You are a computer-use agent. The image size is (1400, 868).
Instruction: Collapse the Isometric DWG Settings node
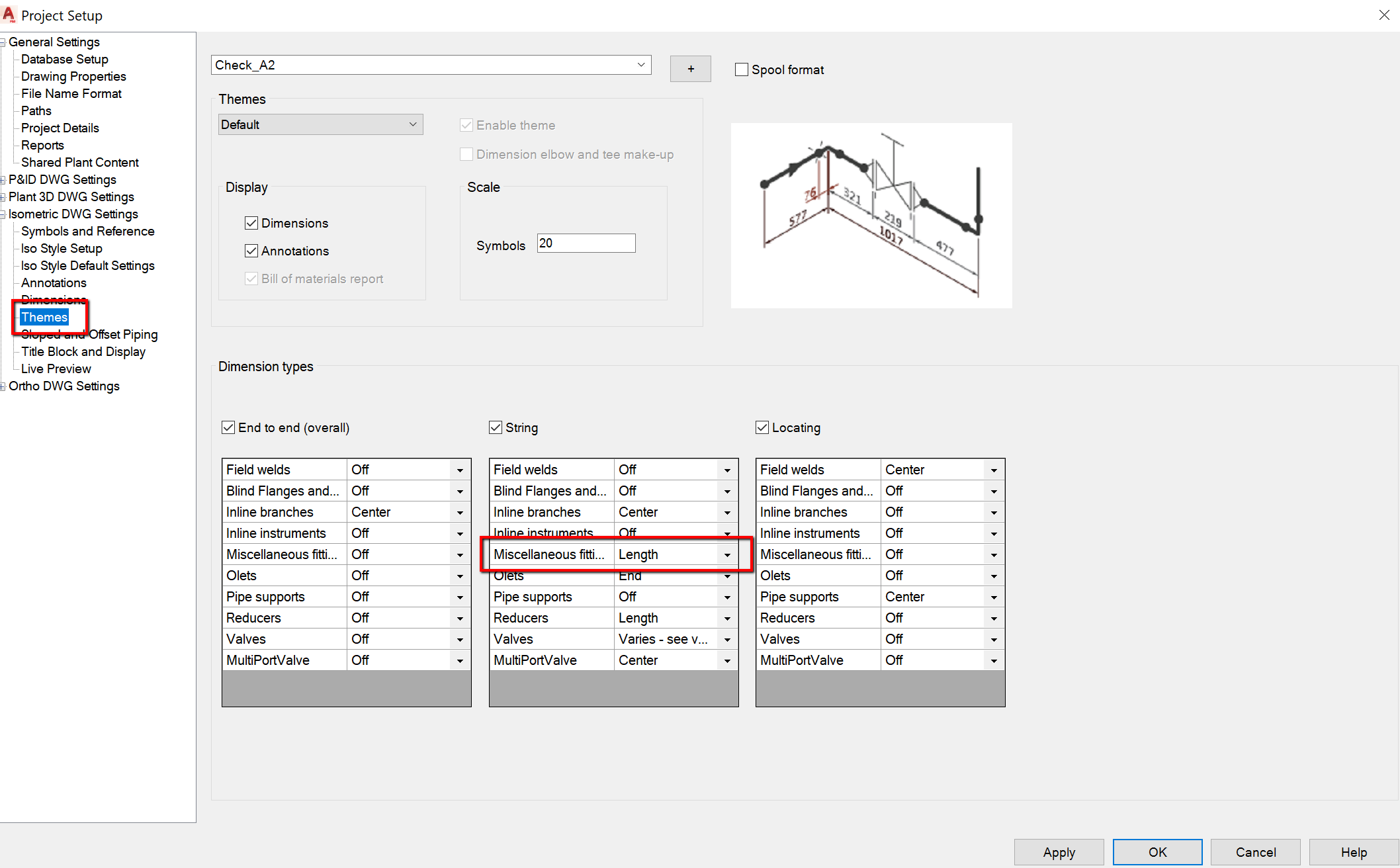coord(3,214)
